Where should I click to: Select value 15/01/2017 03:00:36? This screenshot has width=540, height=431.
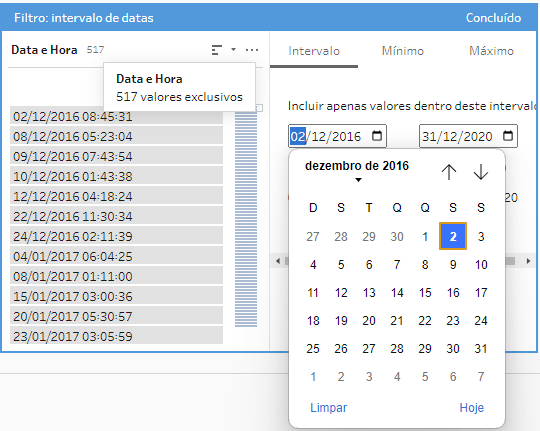(x=116, y=296)
